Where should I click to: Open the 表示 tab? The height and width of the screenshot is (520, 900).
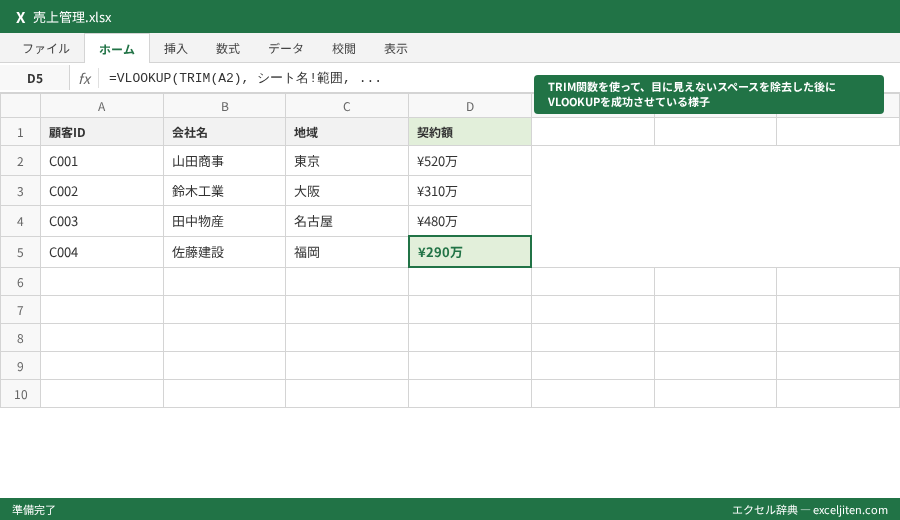[396, 49]
